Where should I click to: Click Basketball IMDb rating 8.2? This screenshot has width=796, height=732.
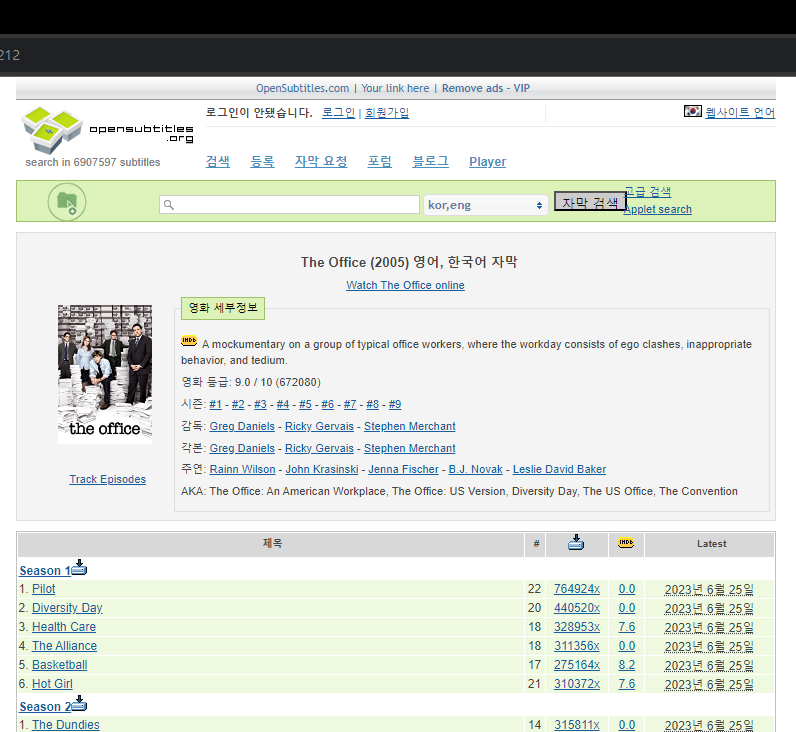coord(626,665)
